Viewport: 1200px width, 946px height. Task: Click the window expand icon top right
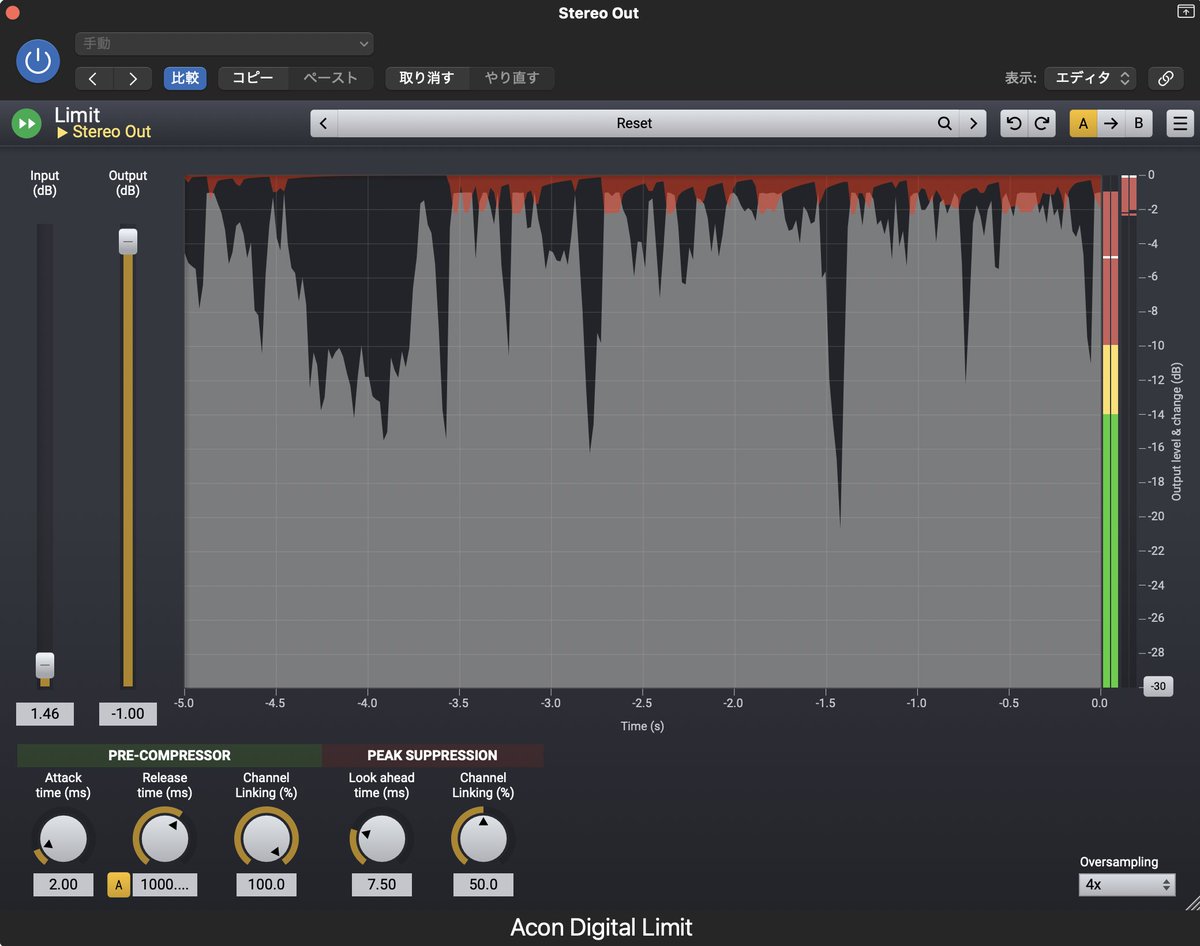tap(1185, 11)
